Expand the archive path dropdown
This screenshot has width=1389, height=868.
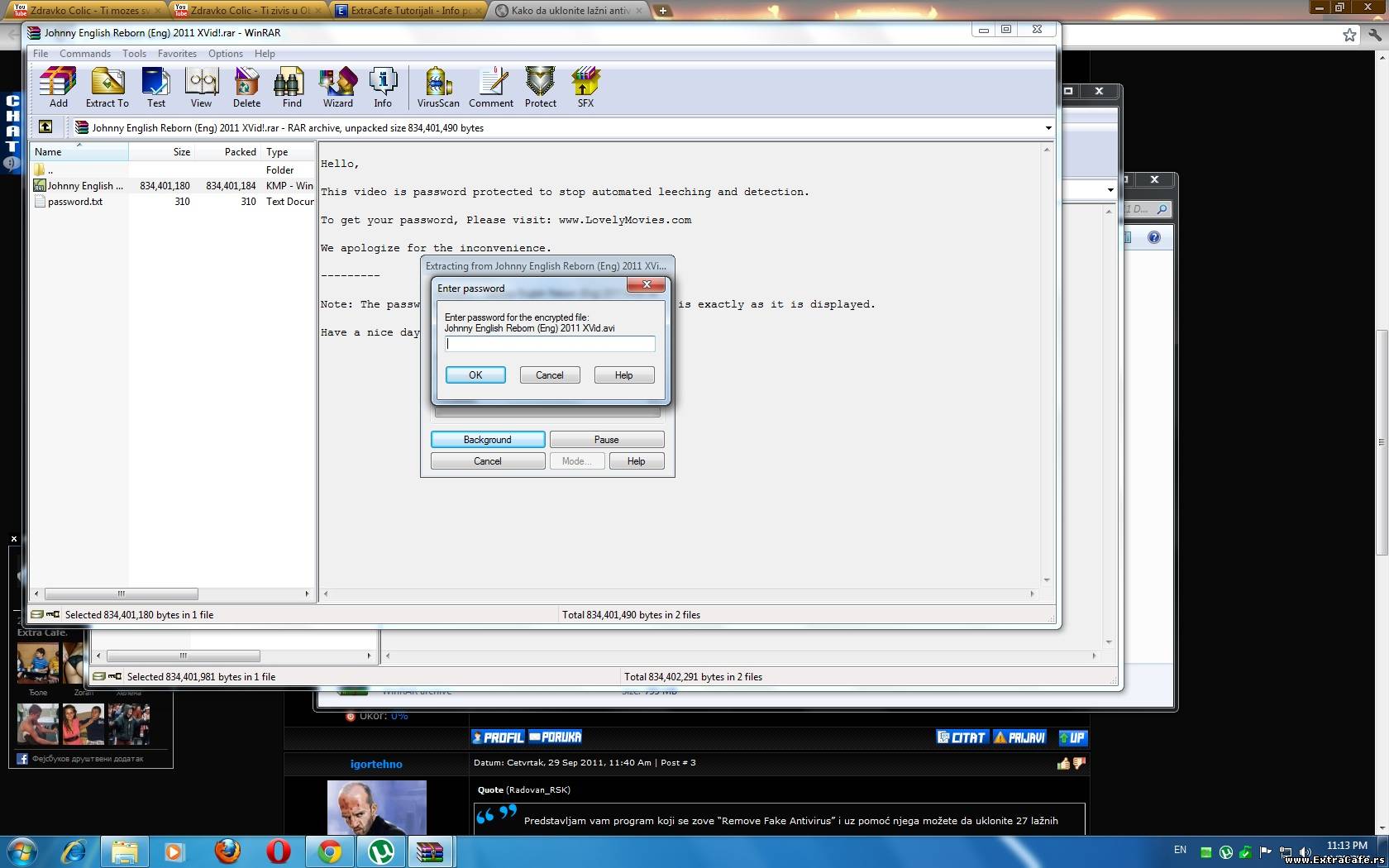point(1048,128)
